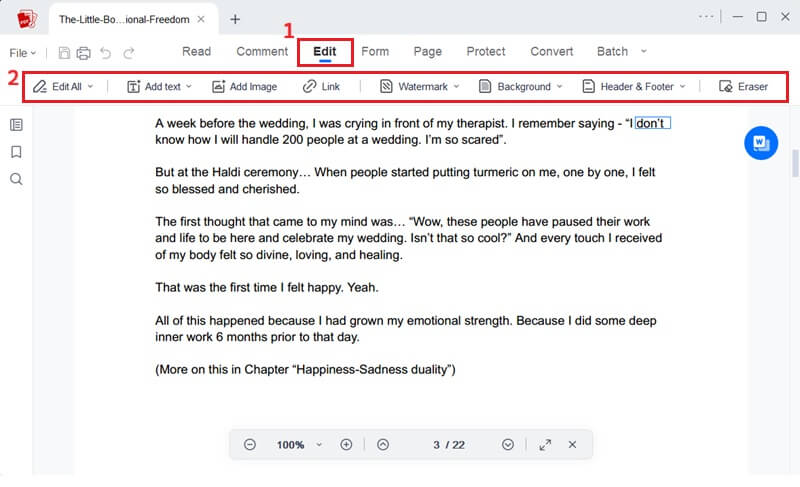Expand more tabs chevron after Batch

[x=644, y=51]
